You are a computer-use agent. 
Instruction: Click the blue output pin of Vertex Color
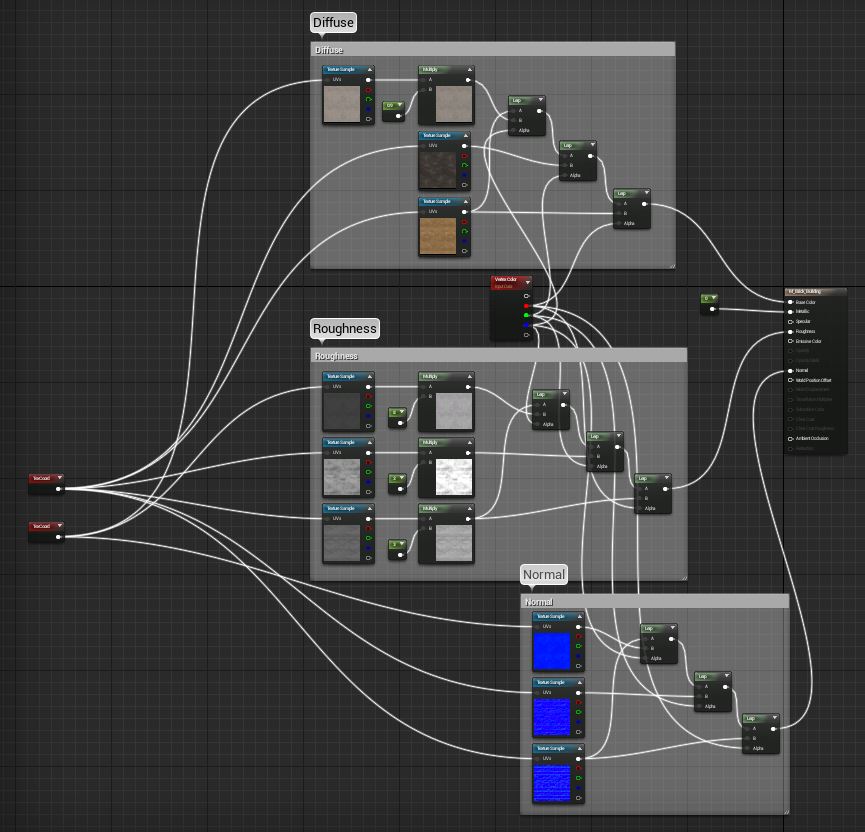click(526, 325)
